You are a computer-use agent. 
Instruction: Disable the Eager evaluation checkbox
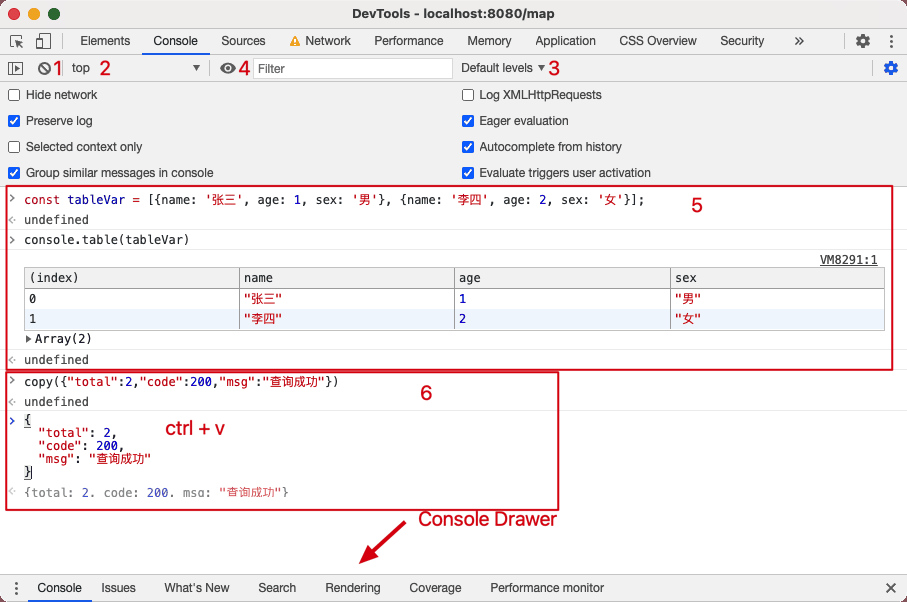point(468,121)
